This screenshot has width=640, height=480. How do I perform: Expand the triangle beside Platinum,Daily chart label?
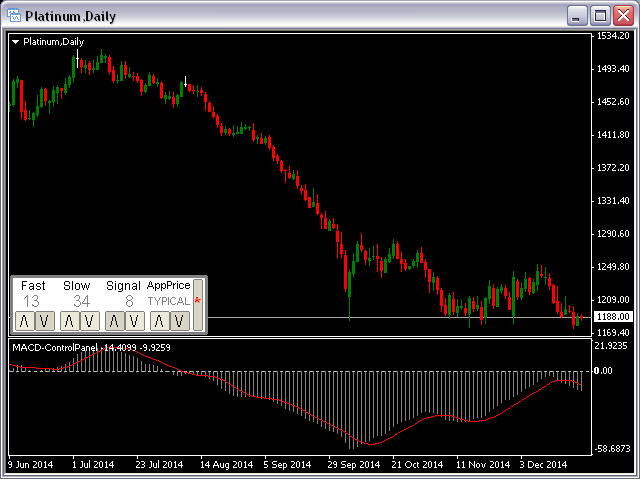click(16, 42)
